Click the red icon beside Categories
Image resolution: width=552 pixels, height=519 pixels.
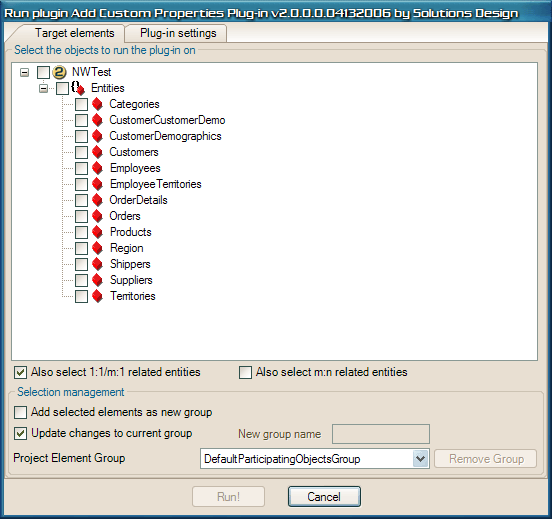(97, 104)
